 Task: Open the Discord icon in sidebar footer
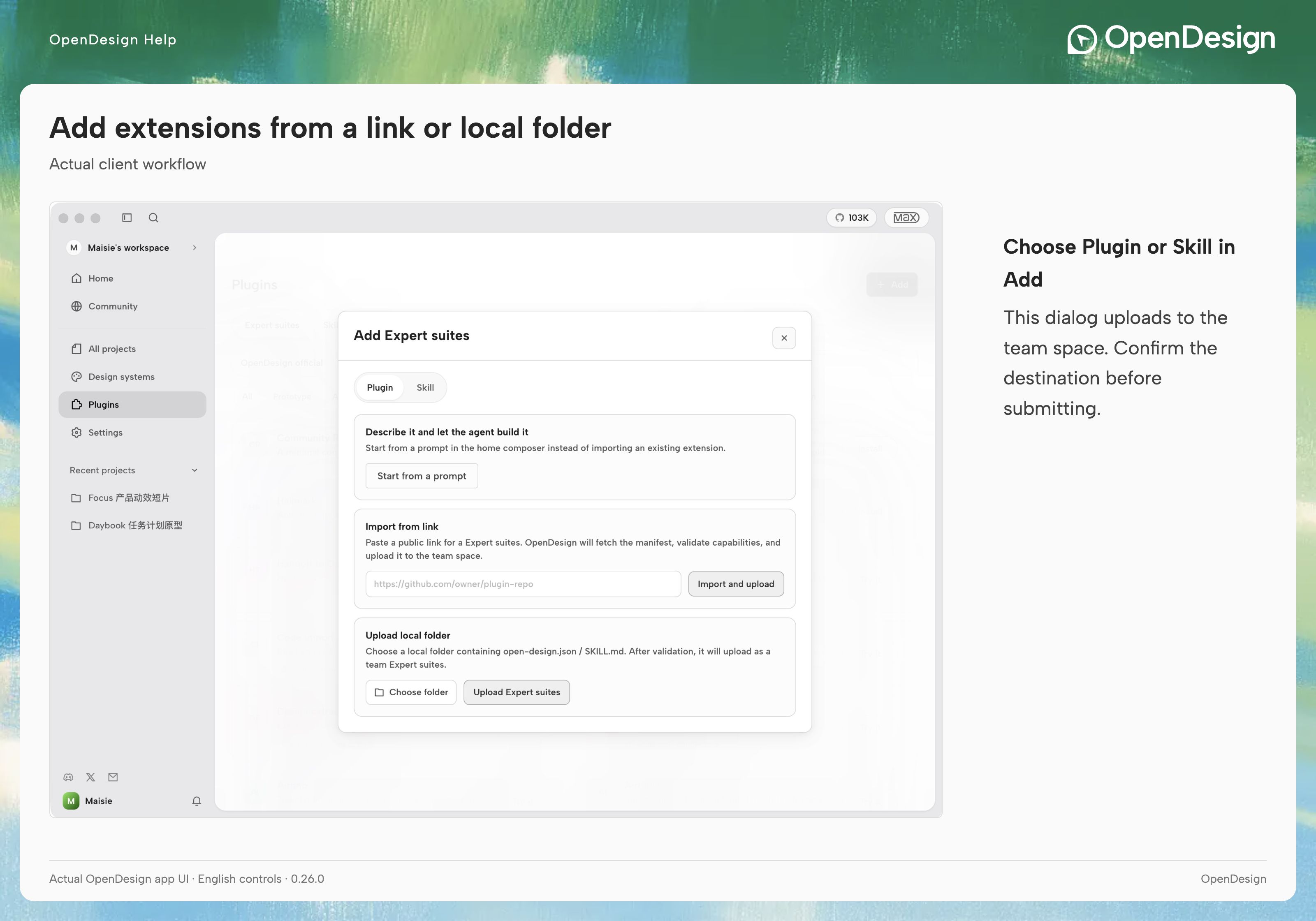point(68,777)
